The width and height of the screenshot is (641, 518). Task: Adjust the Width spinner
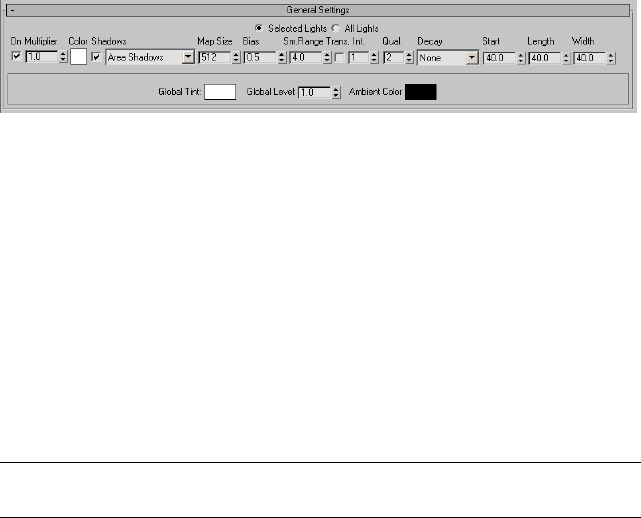(611, 58)
